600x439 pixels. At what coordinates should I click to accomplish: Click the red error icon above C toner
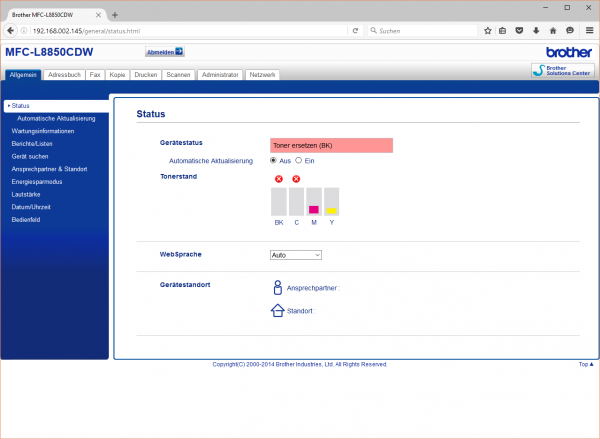coord(296,178)
